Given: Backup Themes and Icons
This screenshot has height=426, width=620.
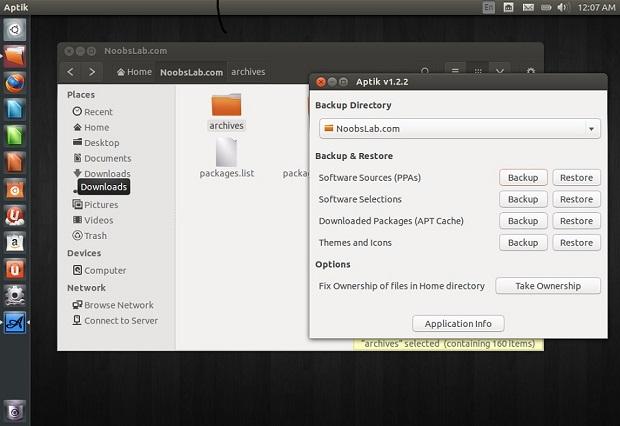Looking at the screenshot, I should [x=523, y=242].
